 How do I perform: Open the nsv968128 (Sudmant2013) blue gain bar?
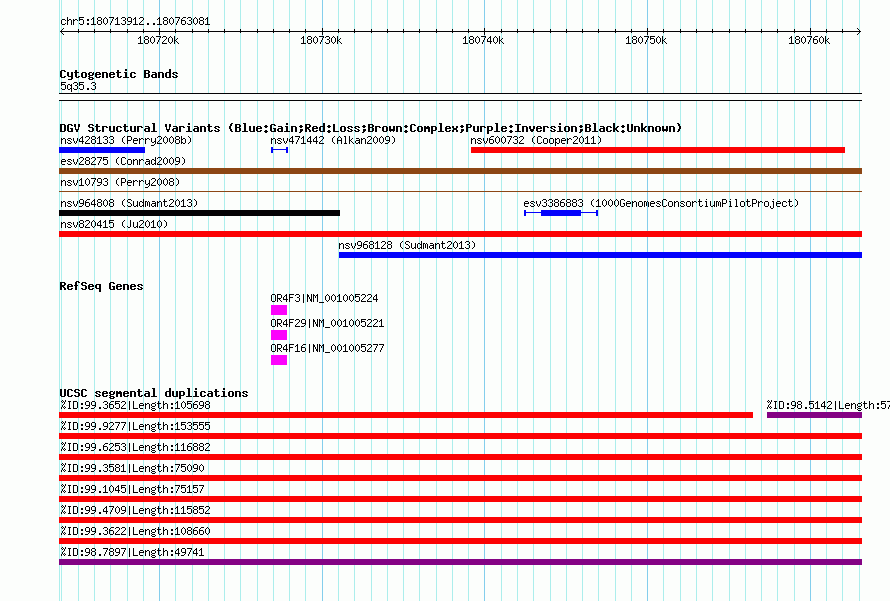[x=601, y=255]
